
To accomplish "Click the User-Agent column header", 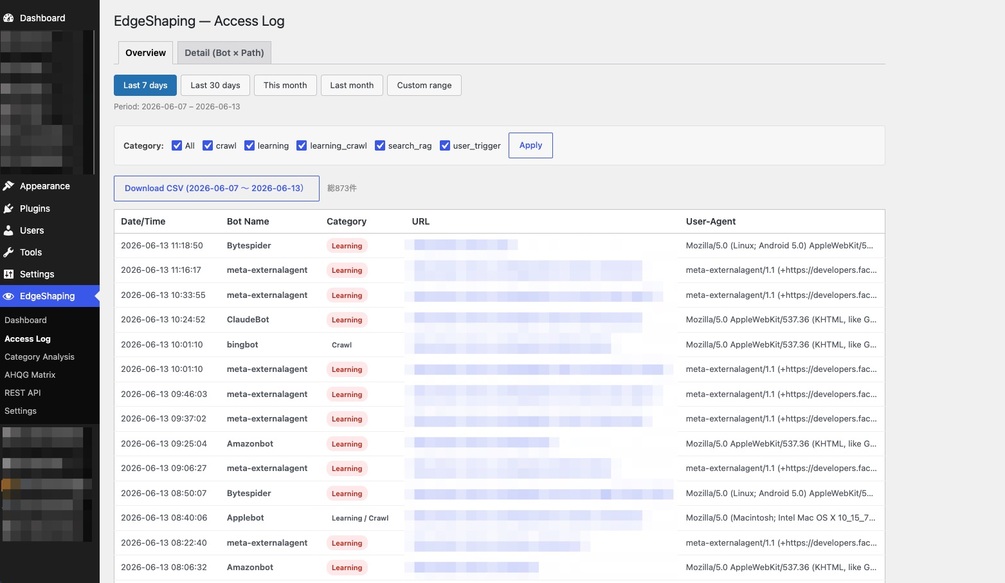I will [711, 222].
